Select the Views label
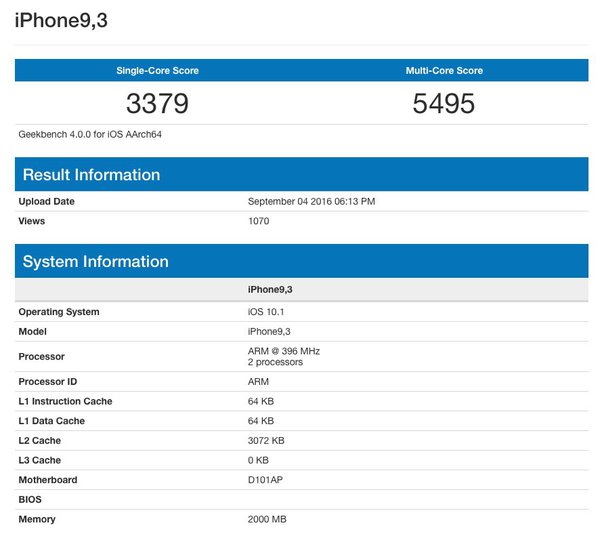This screenshot has width=600, height=536. (32, 221)
